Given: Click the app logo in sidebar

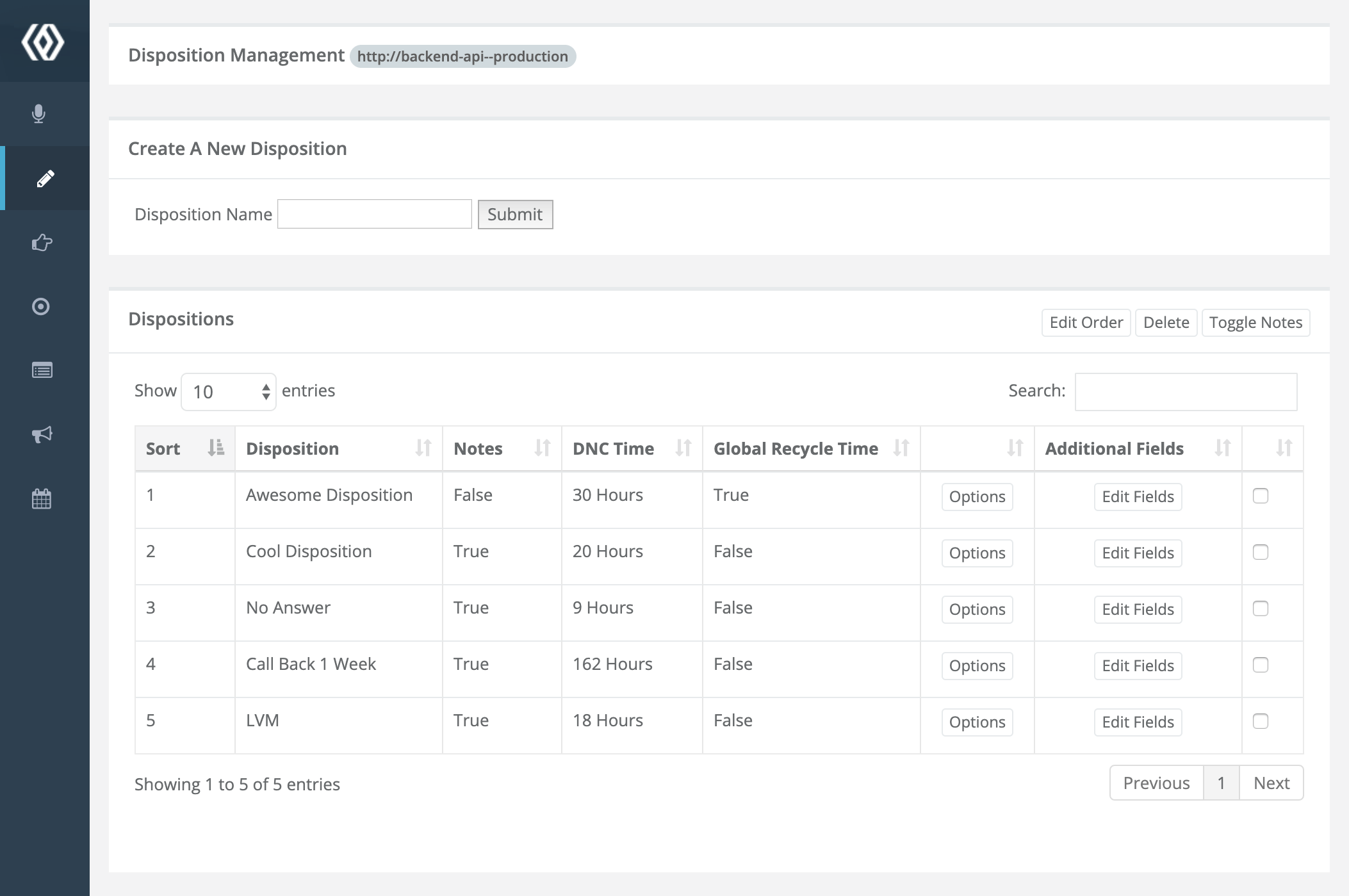Looking at the screenshot, I should pyautogui.click(x=42, y=42).
